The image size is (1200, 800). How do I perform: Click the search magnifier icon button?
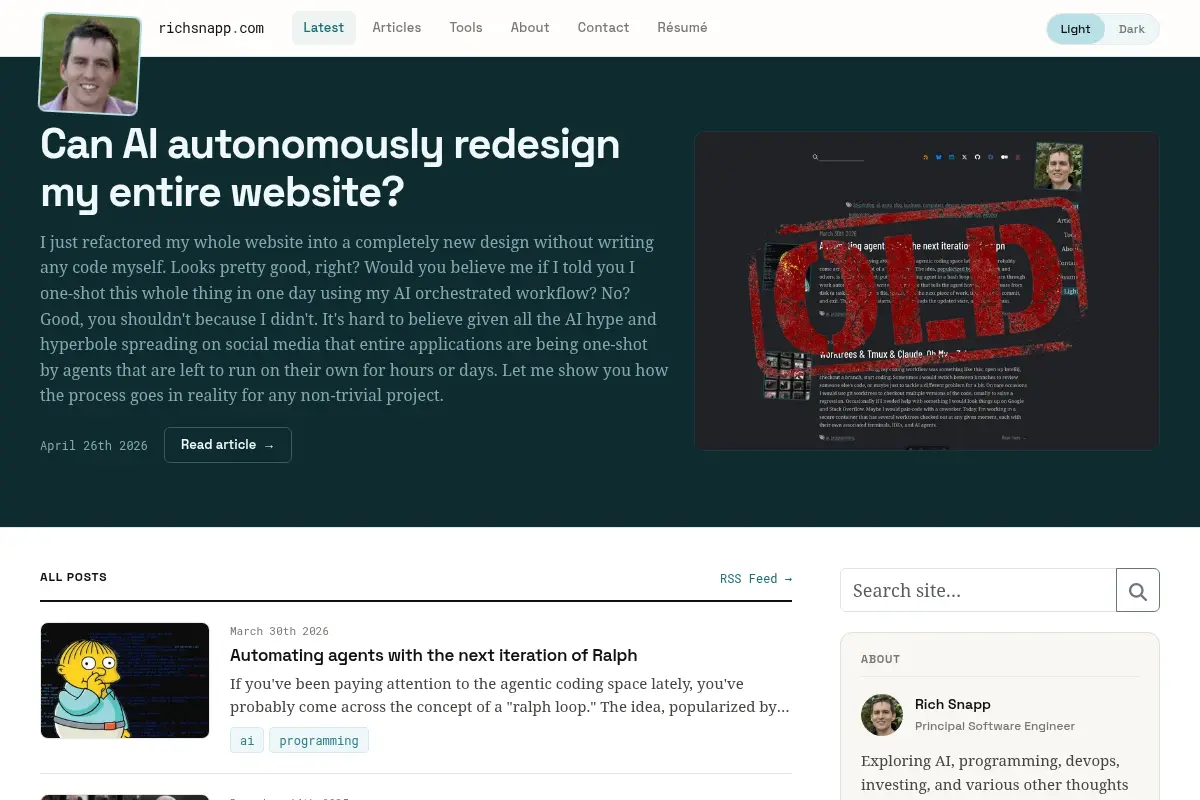(1138, 590)
